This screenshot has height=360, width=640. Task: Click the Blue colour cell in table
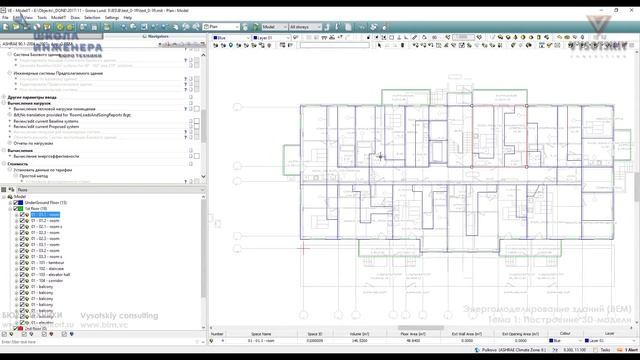pyautogui.click(x=564, y=340)
